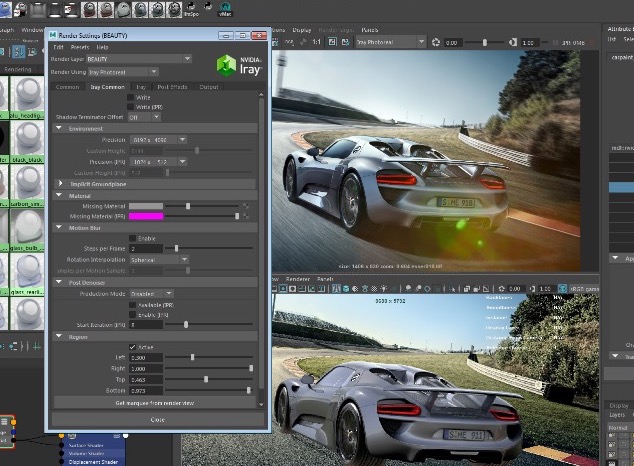This screenshot has height=466, width=634.
Task: Toggle the Region Active checkbox
Action: tap(133, 347)
